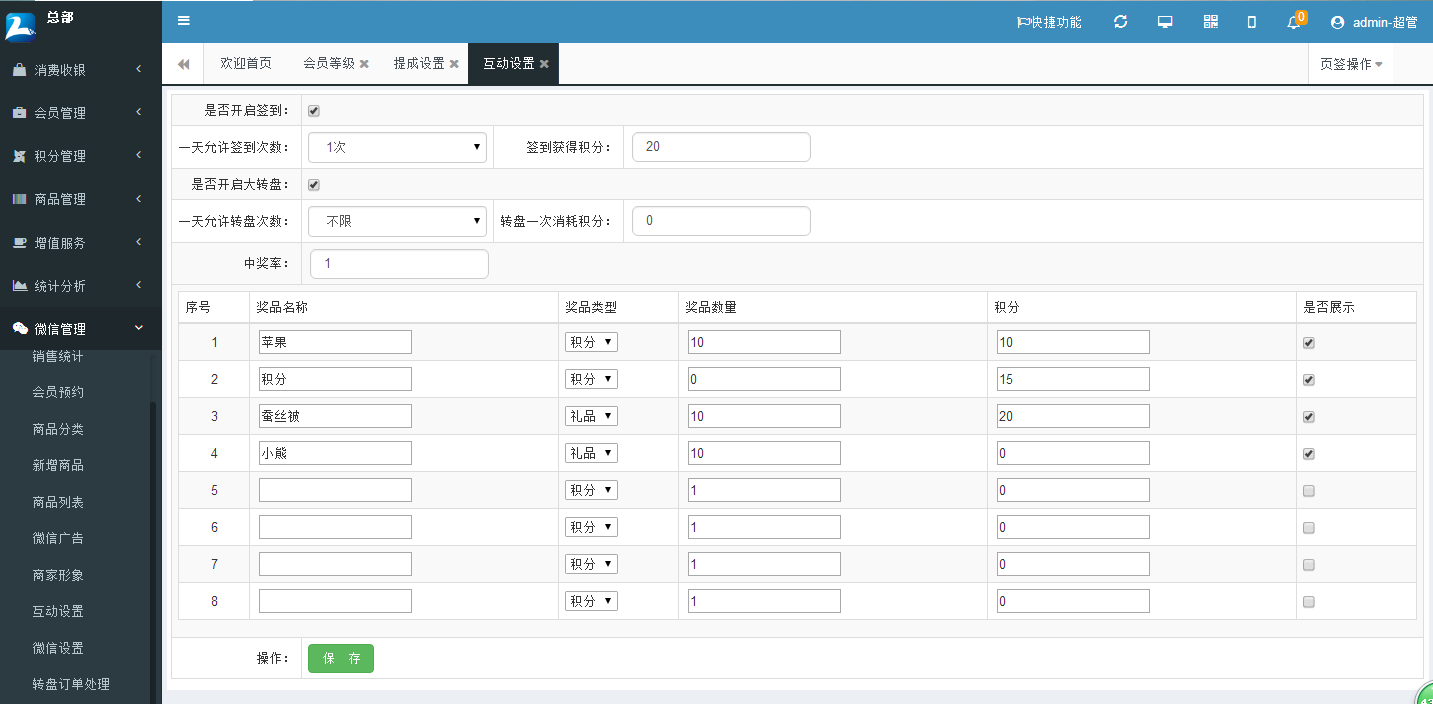Open 奖品类型 dropdown for 蚕丝被 row
This screenshot has height=704, width=1433.
[591, 416]
